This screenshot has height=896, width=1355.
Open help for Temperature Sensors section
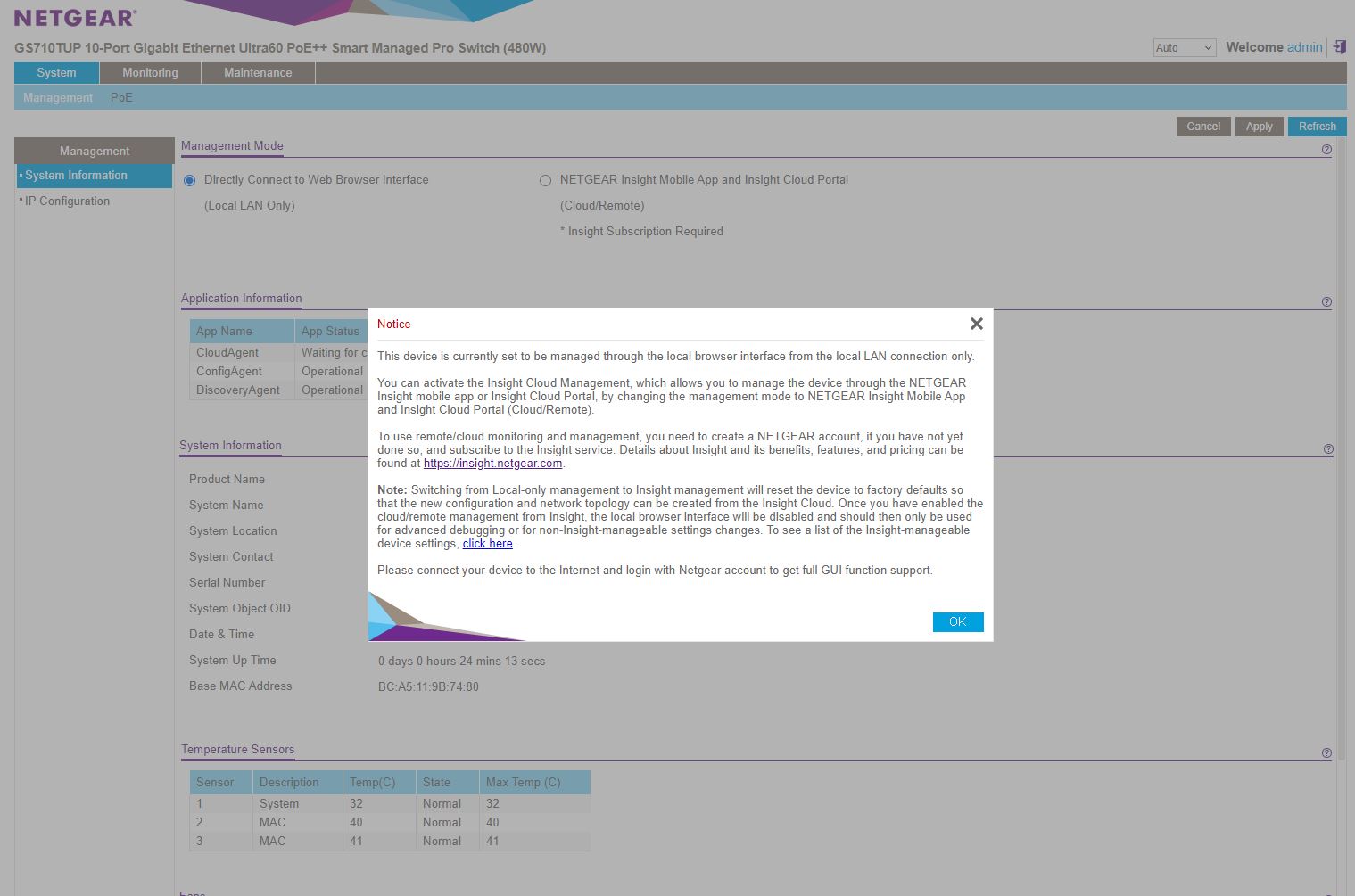(1326, 753)
